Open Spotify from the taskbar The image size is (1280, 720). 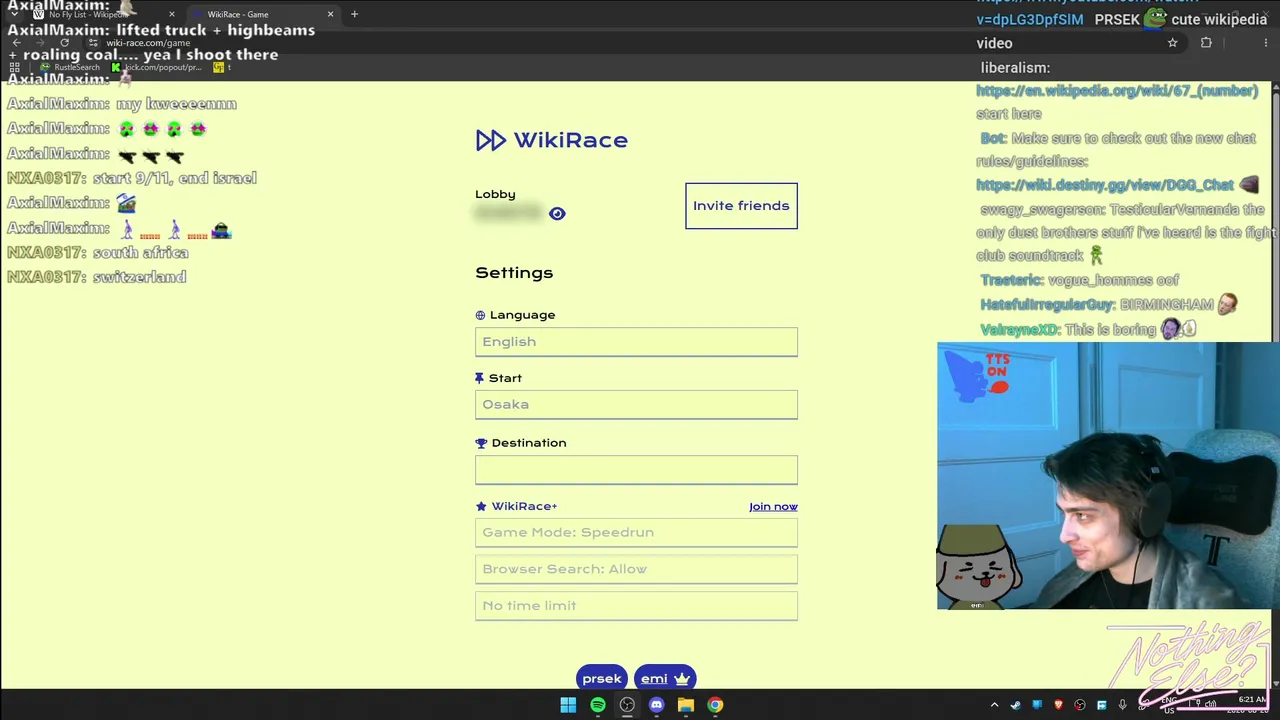[598, 705]
